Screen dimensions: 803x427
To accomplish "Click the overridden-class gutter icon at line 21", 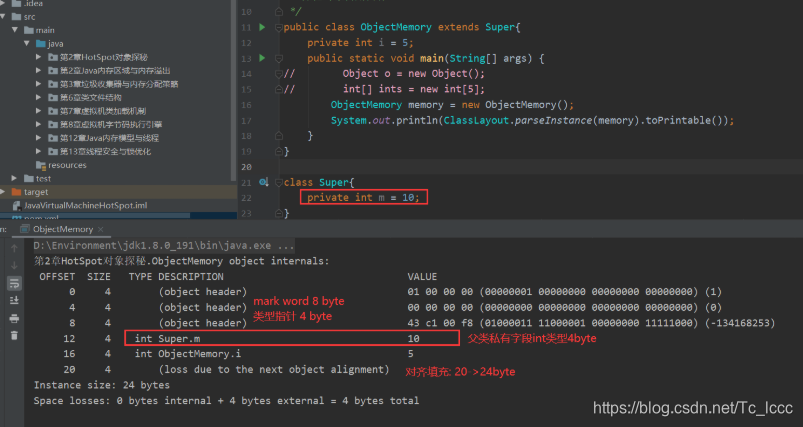I will pos(263,182).
